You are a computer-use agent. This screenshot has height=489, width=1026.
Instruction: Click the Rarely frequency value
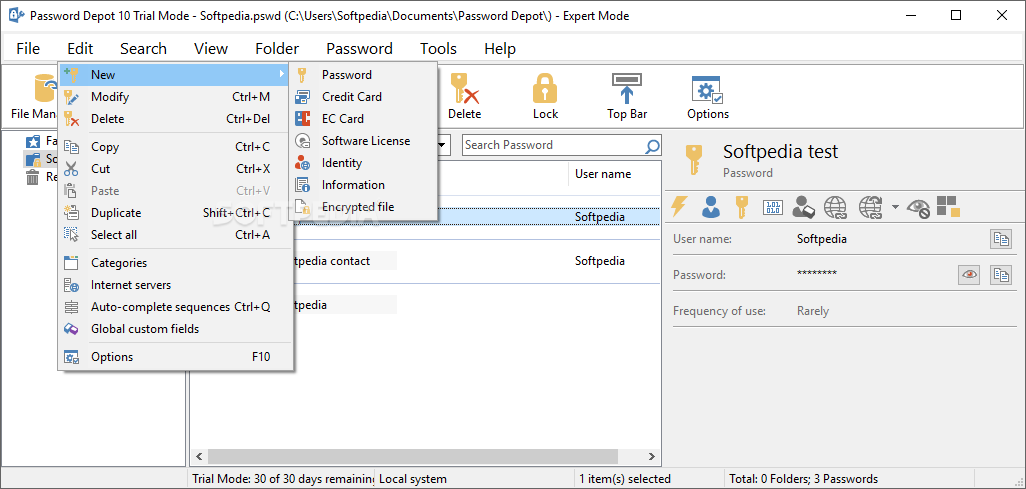click(813, 311)
